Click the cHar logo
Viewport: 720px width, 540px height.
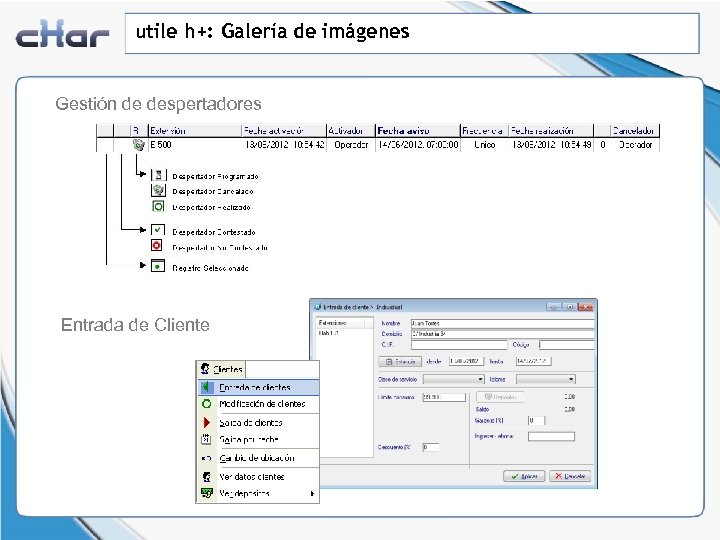(62, 34)
